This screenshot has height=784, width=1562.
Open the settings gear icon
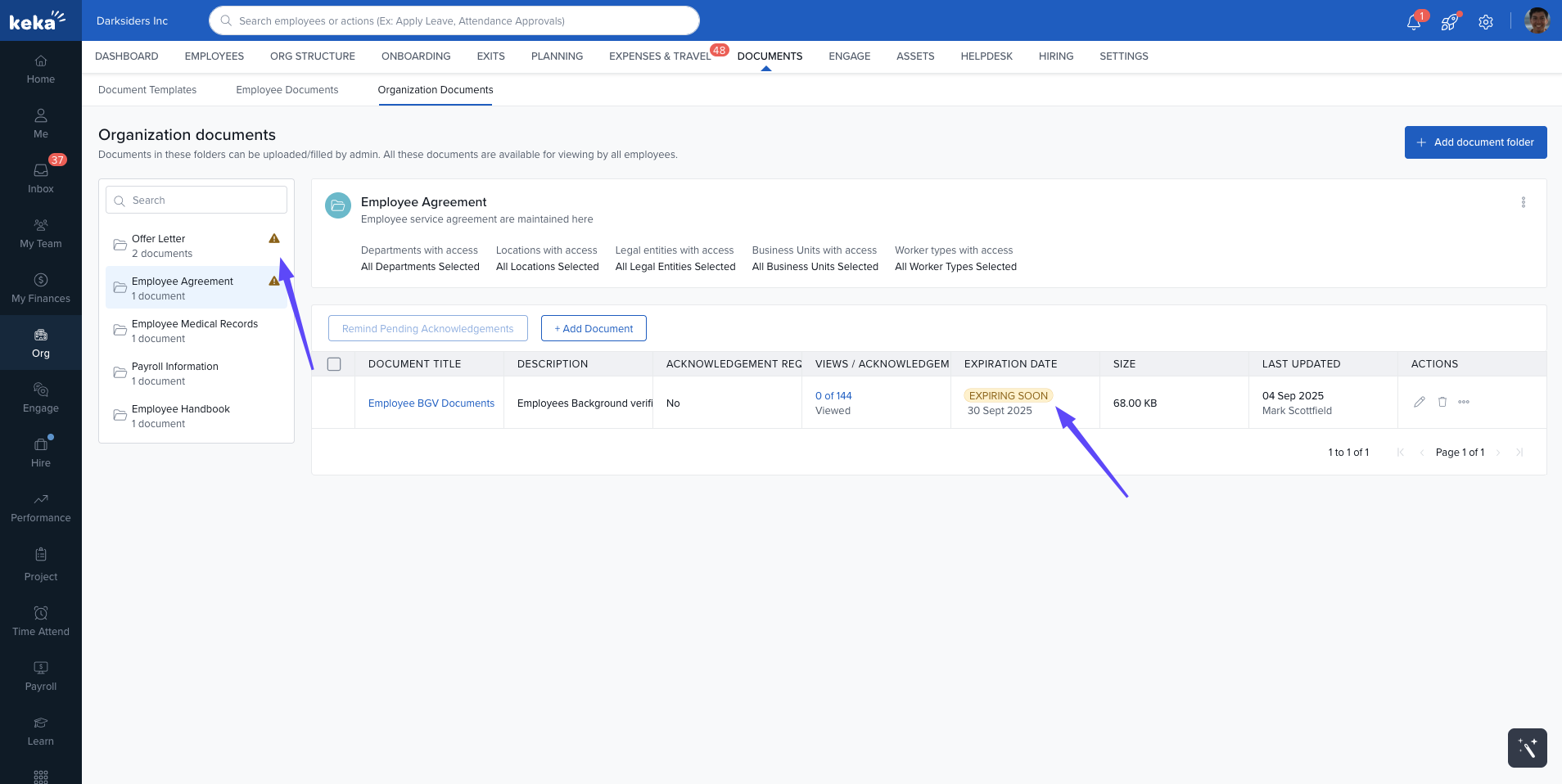1485,21
